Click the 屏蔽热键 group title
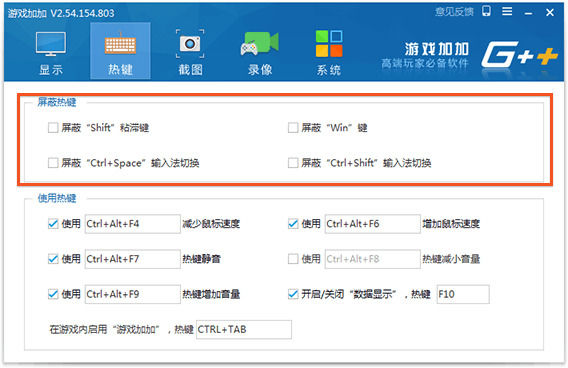 click(57, 102)
